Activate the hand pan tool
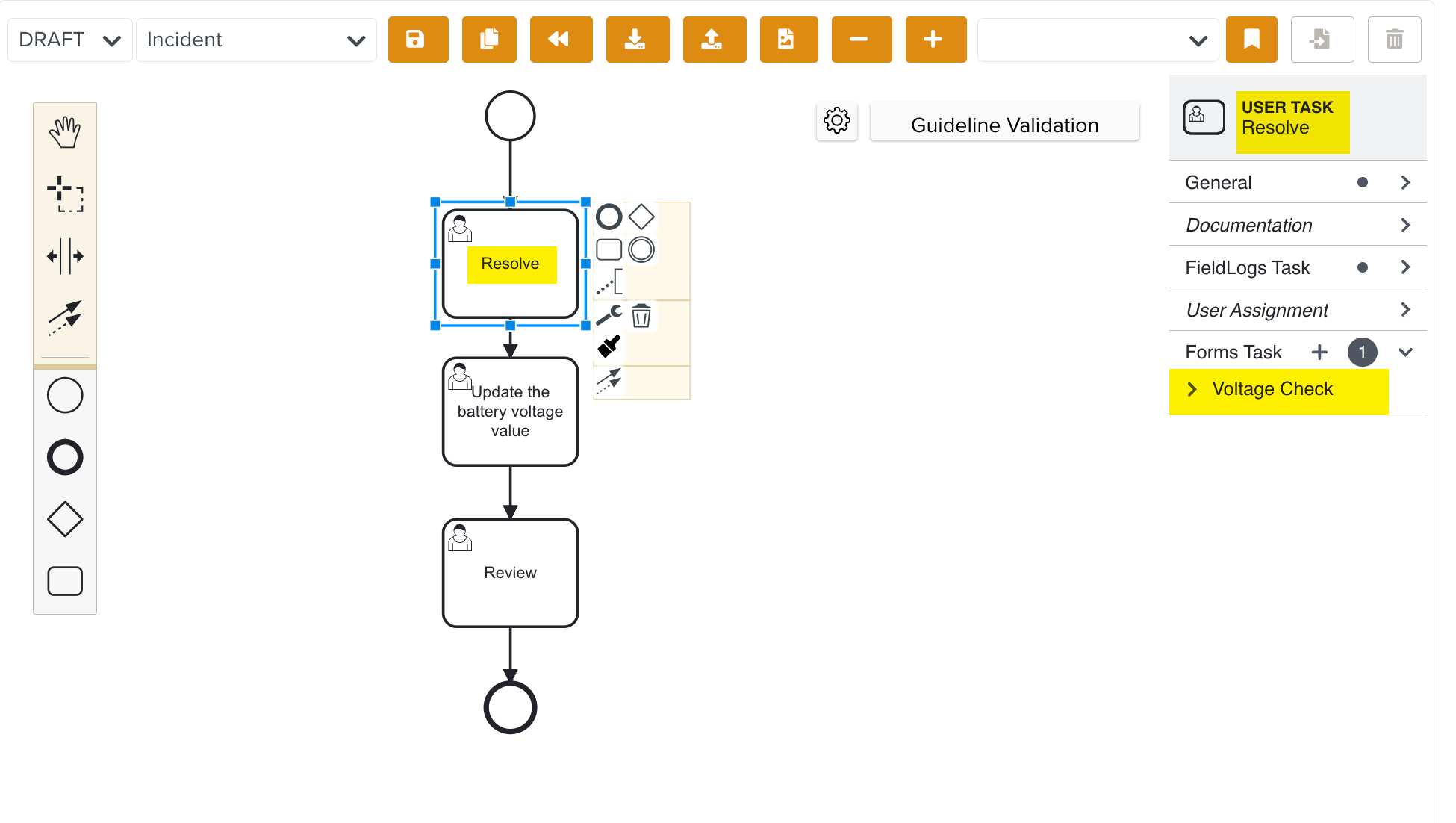 point(65,132)
